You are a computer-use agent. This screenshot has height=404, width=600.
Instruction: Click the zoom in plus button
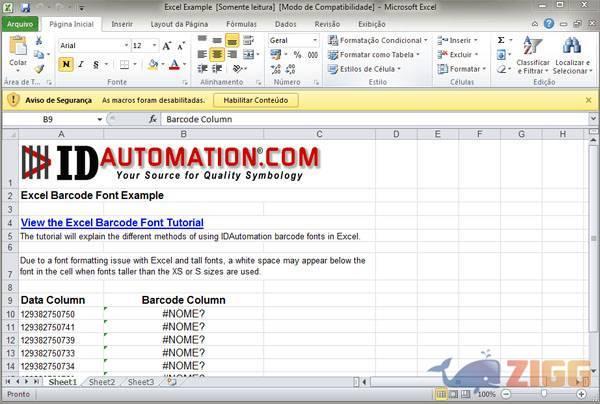(581, 394)
